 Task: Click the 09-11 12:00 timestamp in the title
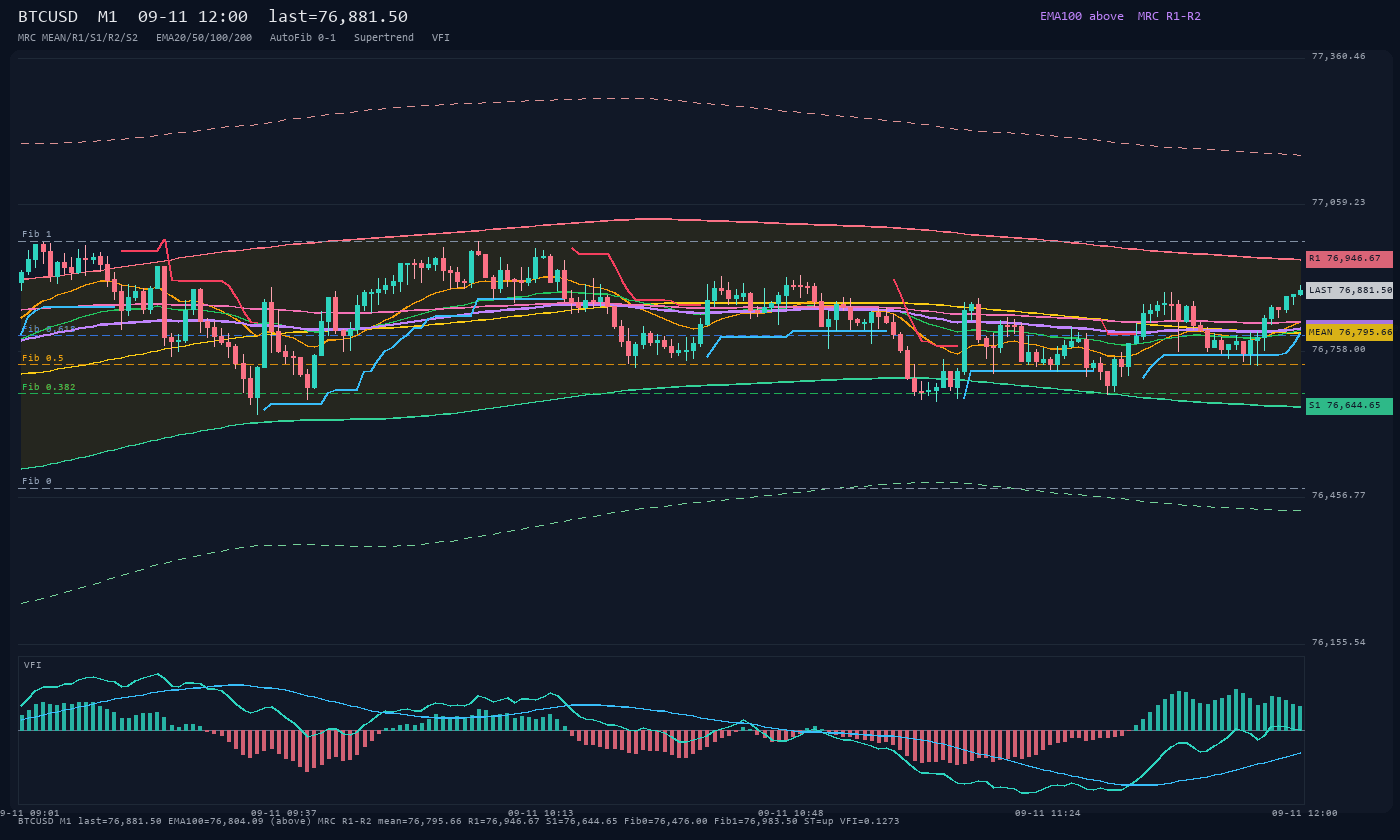[x=193, y=17]
